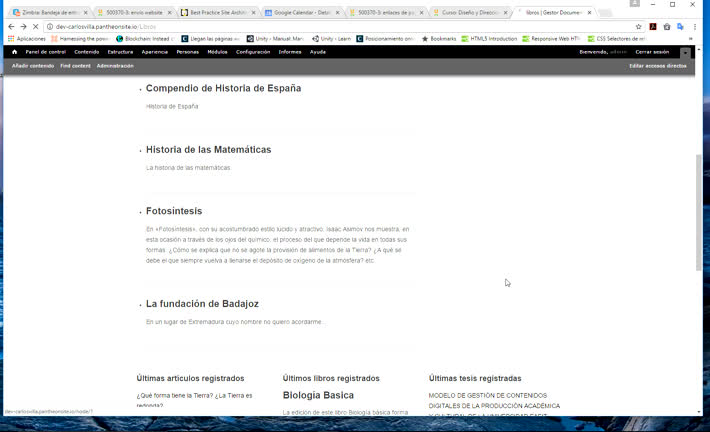The width and height of the screenshot is (710, 432).
Task: Open the Drupal admin home icon
Action: point(14,52)
